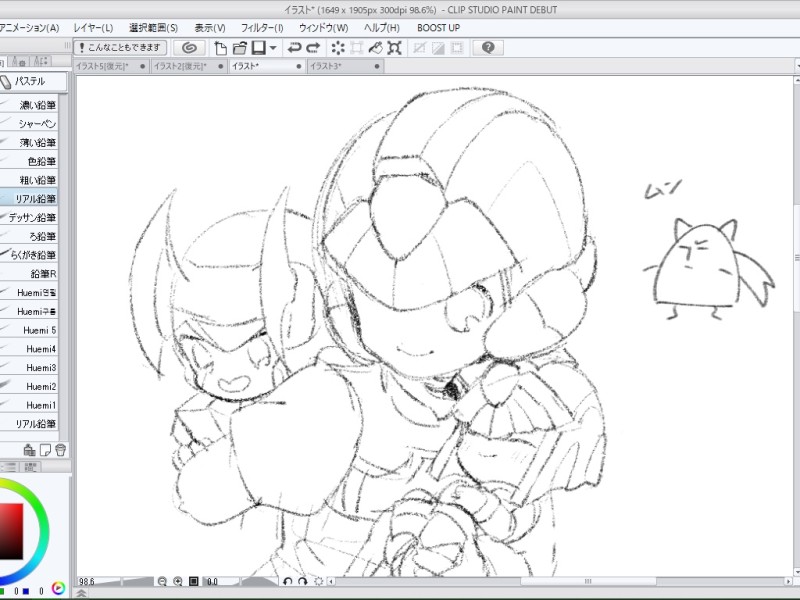Click the Scale/Rotate transform icon

click(394, 48)
